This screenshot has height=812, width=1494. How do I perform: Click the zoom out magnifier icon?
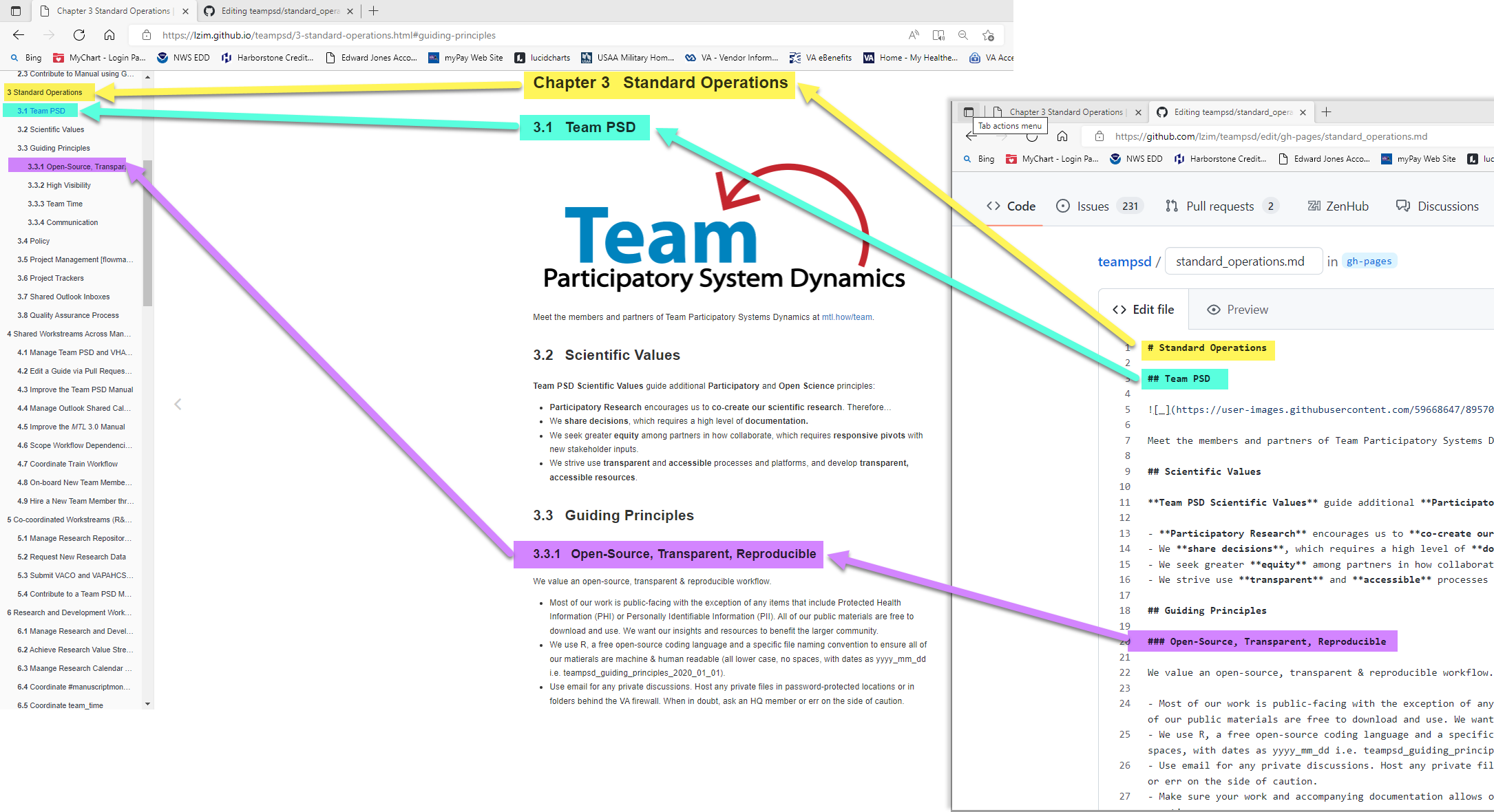coord(963,35)
